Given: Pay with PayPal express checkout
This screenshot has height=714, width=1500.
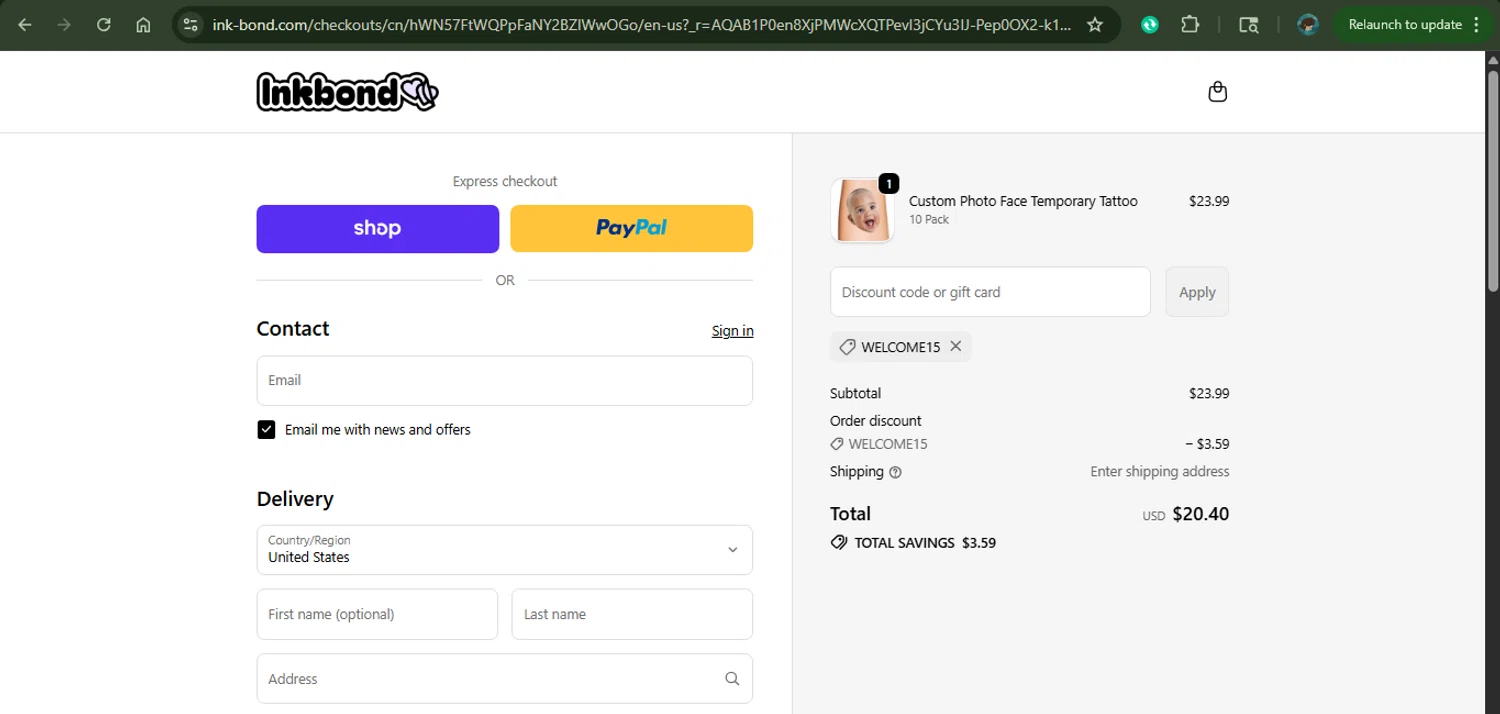Looking at the screenshot, I should coord(632,229).
